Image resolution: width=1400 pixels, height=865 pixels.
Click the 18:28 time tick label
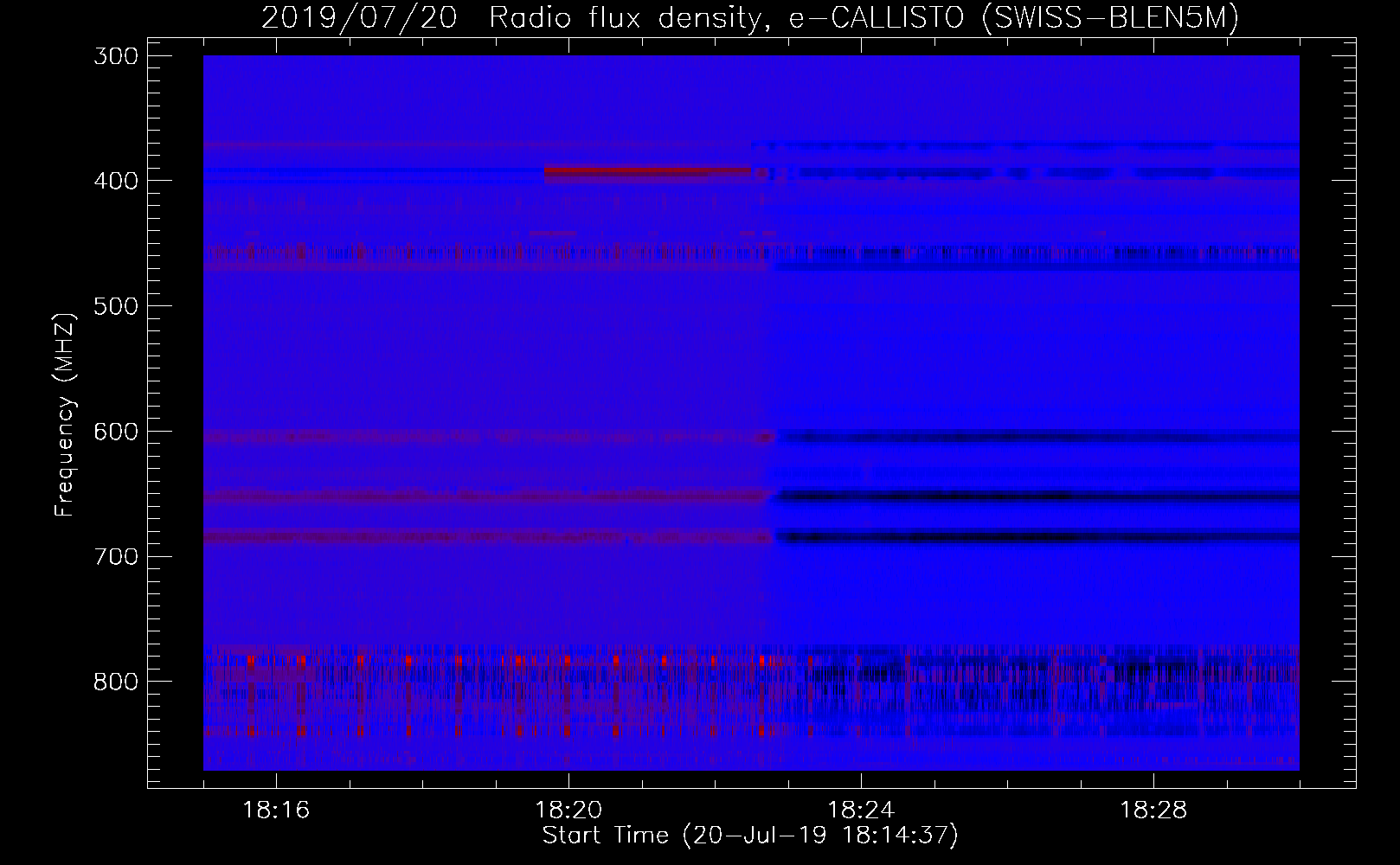pyautogui.click(x=1153, y=811)
